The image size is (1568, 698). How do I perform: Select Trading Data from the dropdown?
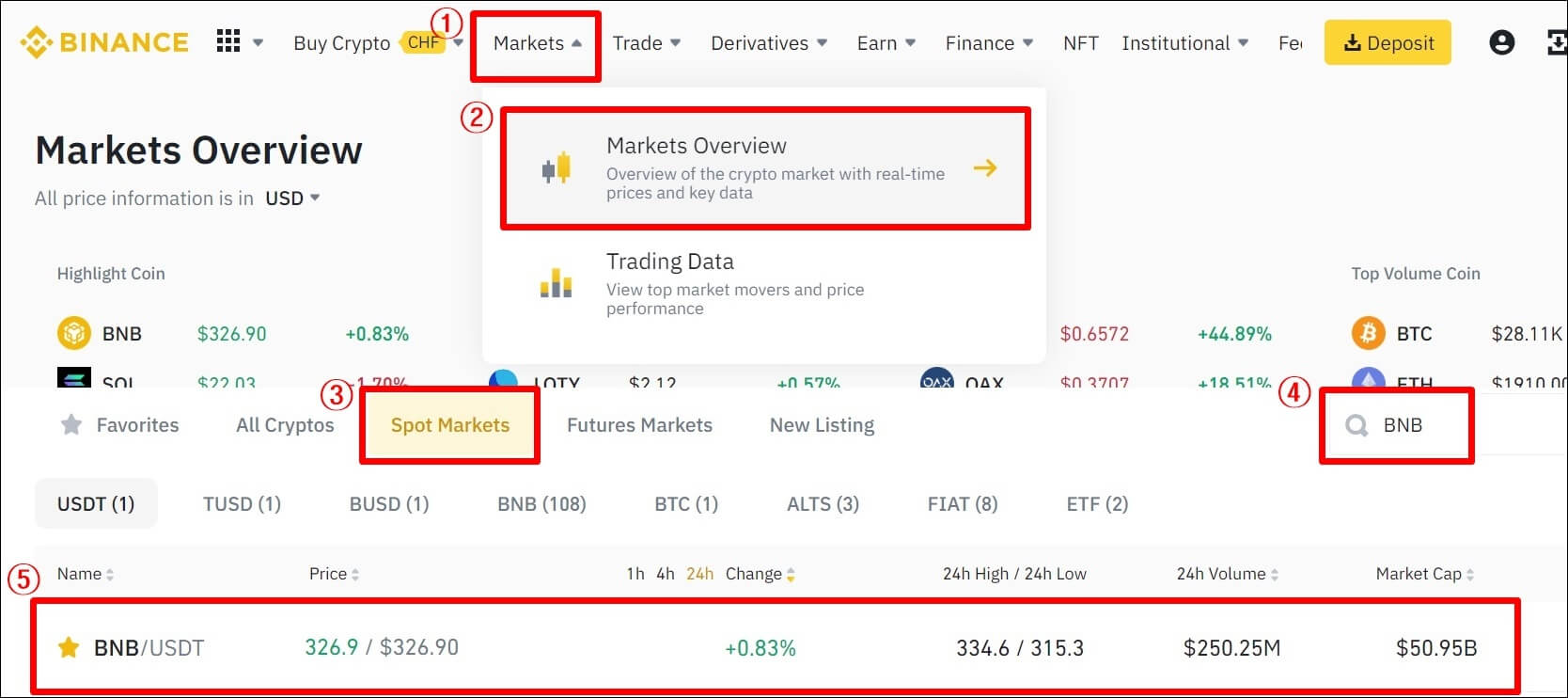(765, 283)
